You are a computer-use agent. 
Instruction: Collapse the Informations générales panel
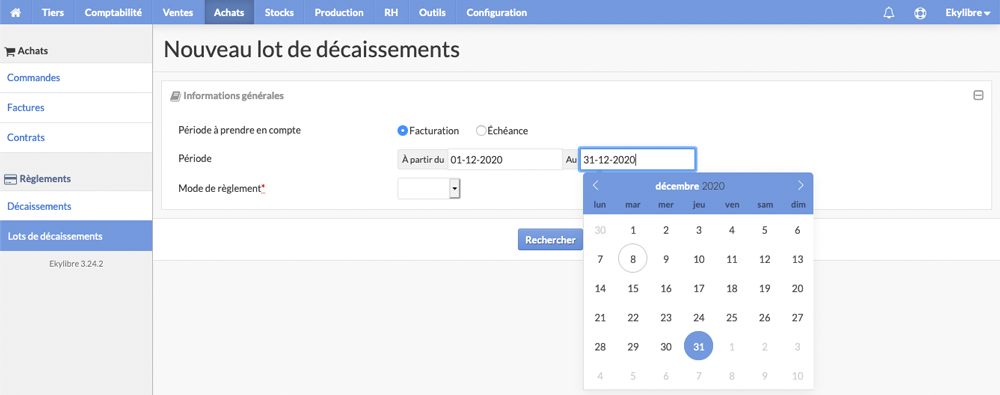pyautogui.click(x=978, y=96)
